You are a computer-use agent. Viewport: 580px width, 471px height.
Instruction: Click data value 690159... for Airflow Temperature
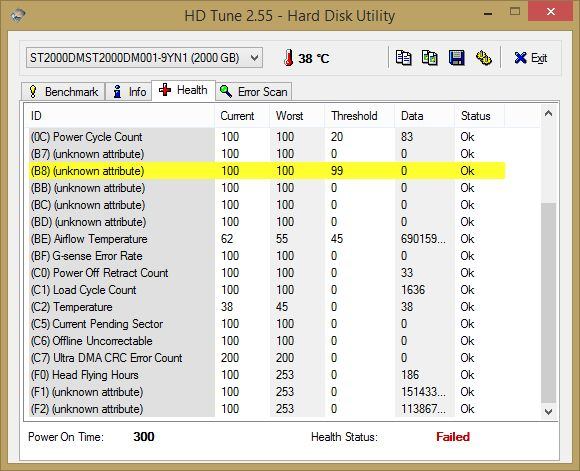[x=424, y=239]
